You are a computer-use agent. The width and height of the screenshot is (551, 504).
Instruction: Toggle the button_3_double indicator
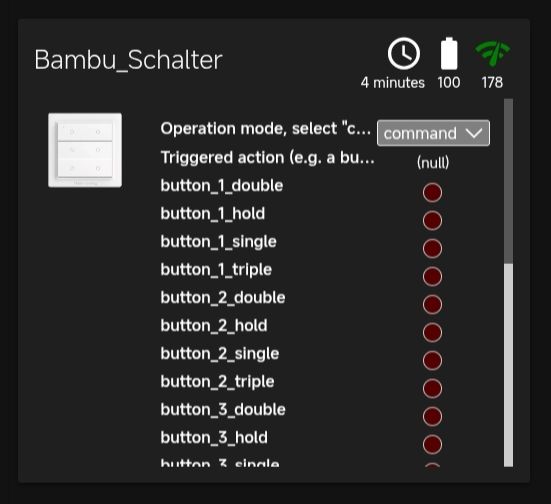click(x=432, y=416)
